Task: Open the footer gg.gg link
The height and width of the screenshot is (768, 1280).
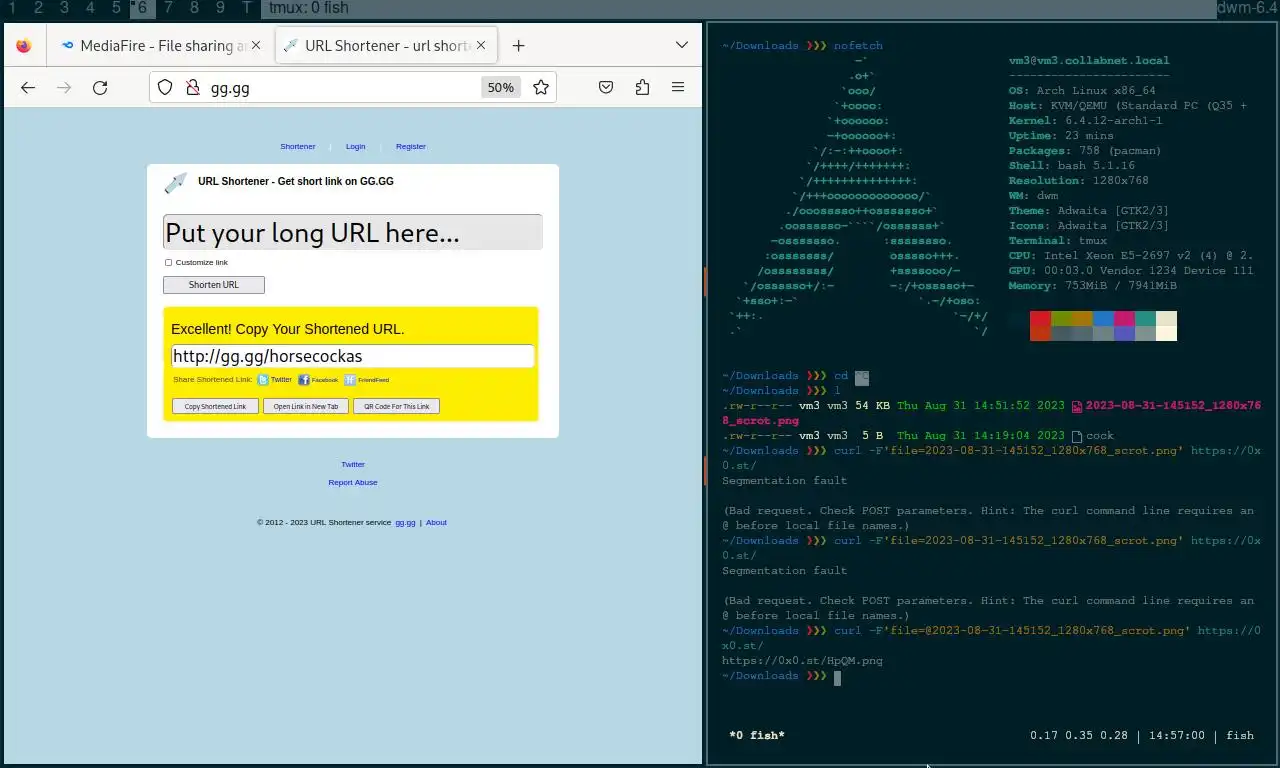Action: 405,523
